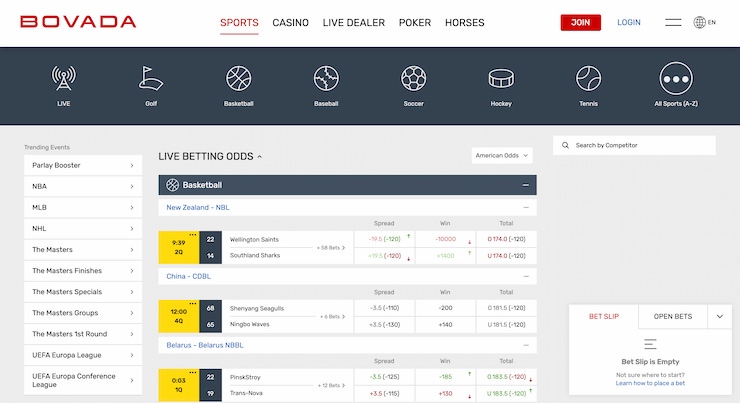Collapse the China - CDBL league

point(526,276)
